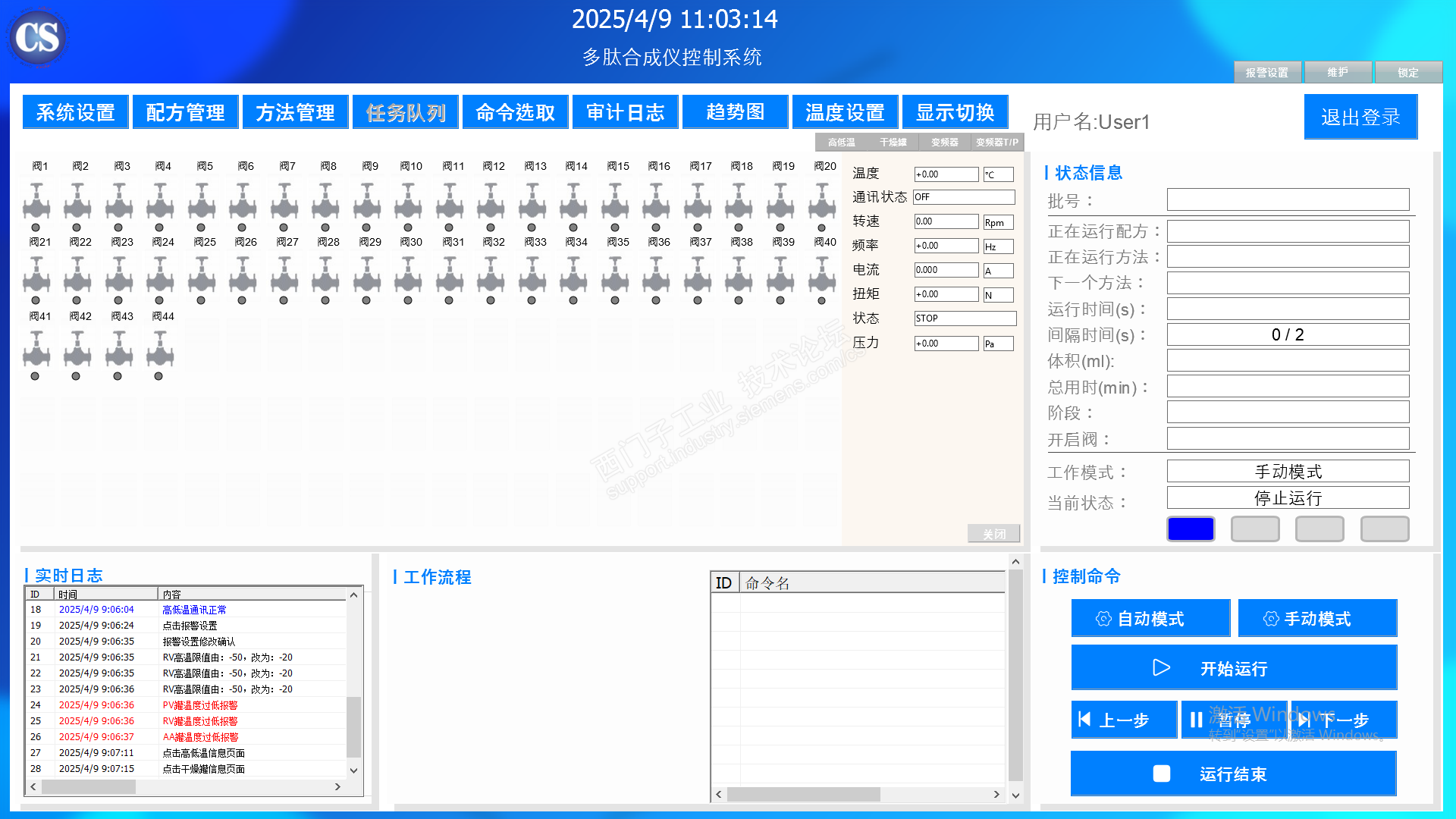
Task: Open the 趋势图 trend chart tab
Action: tap(735, 112)
